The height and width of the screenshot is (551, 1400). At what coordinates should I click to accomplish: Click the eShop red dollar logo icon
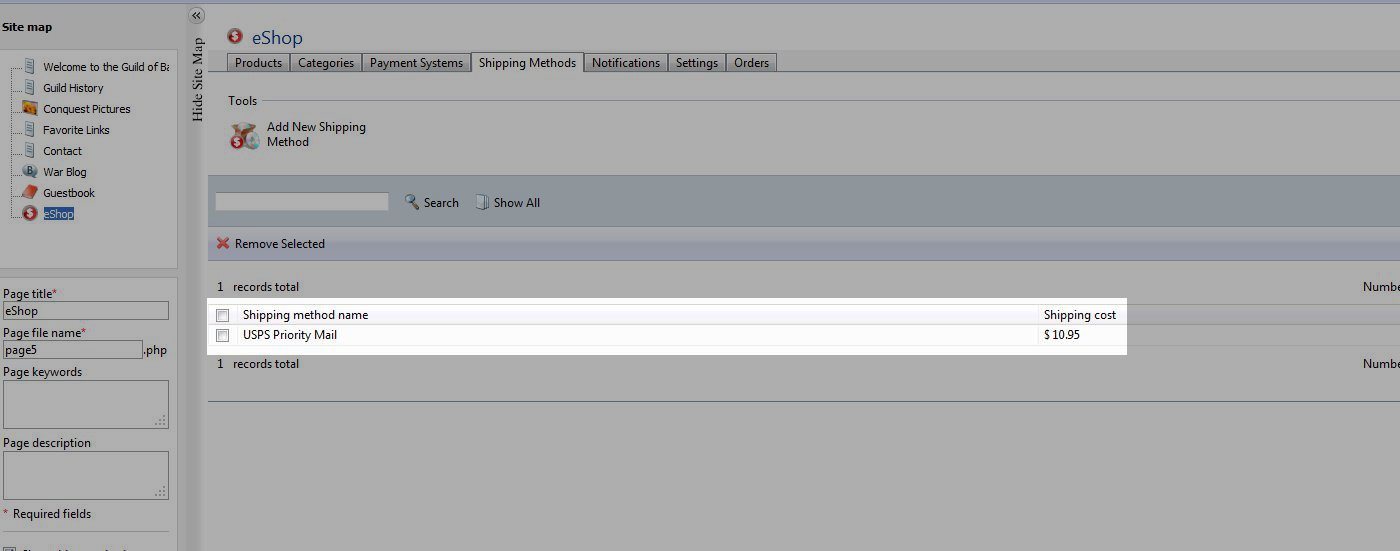pos(235,37)
